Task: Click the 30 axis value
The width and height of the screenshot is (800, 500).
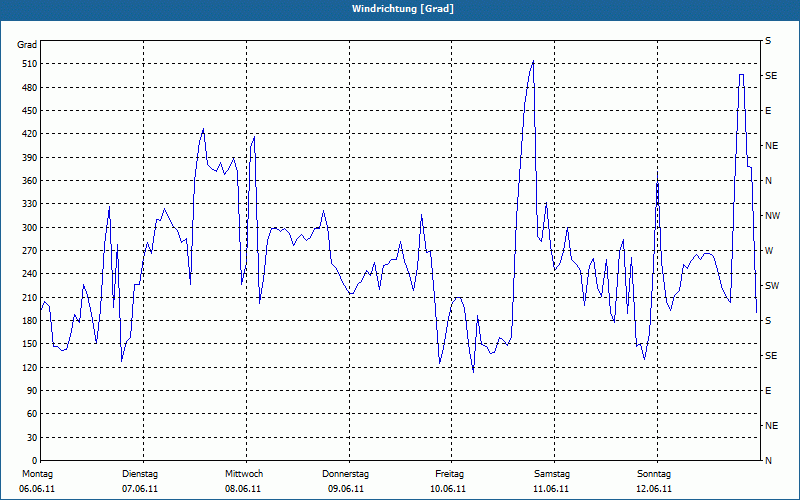Action: [32, 438]
